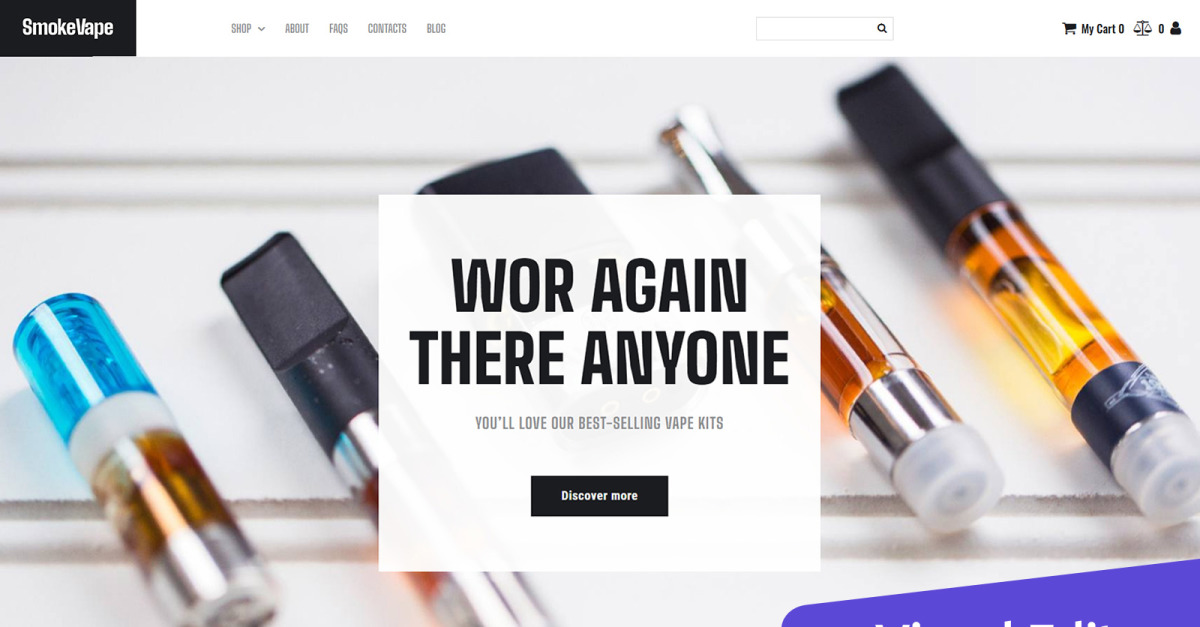Click the best-selling vape kits subtitle

(599, 423)
